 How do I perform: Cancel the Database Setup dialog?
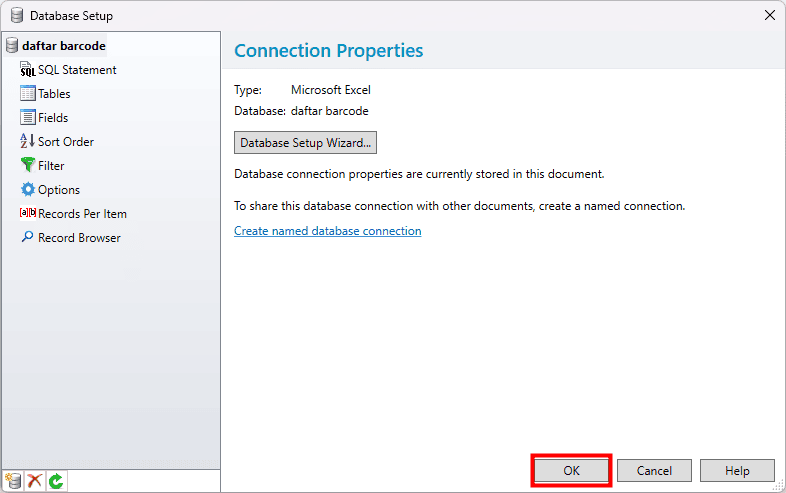point(654,470)
